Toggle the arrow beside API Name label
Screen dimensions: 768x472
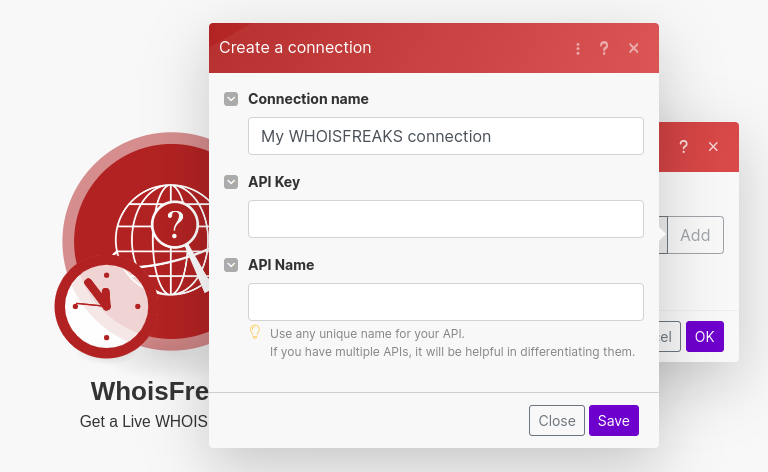(231, 265)
